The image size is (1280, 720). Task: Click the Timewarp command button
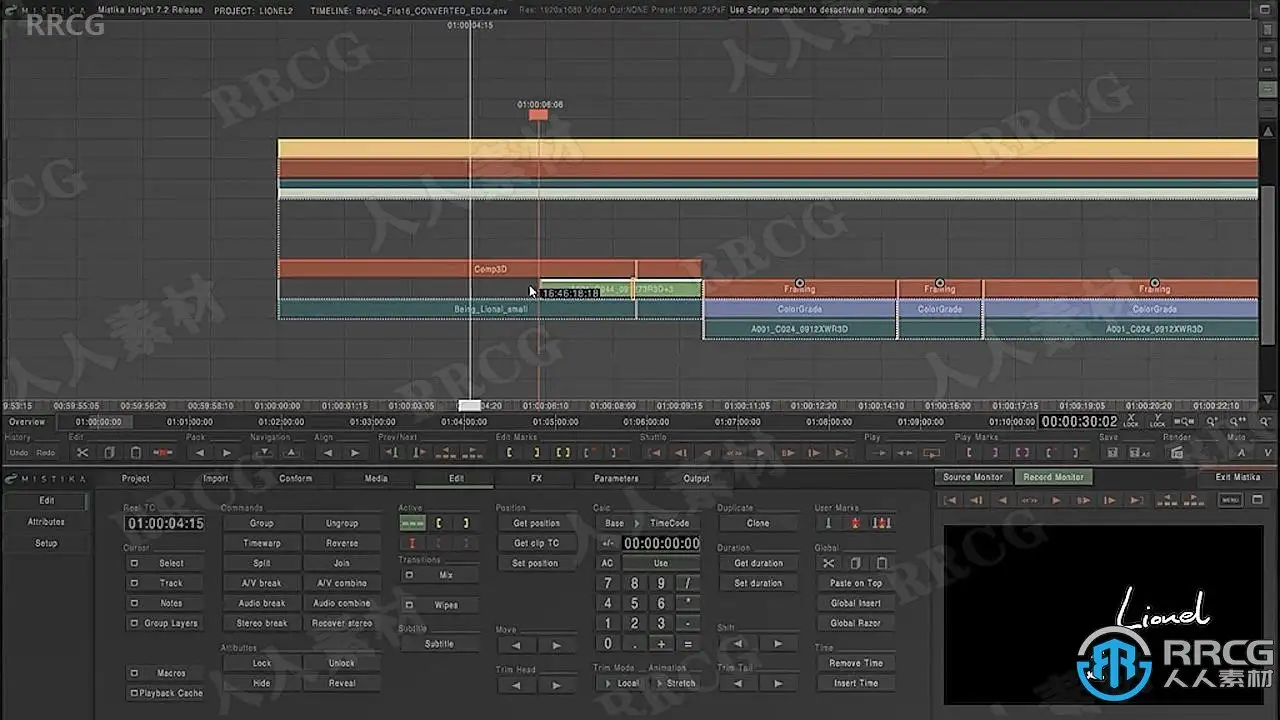tap(262, 543)
